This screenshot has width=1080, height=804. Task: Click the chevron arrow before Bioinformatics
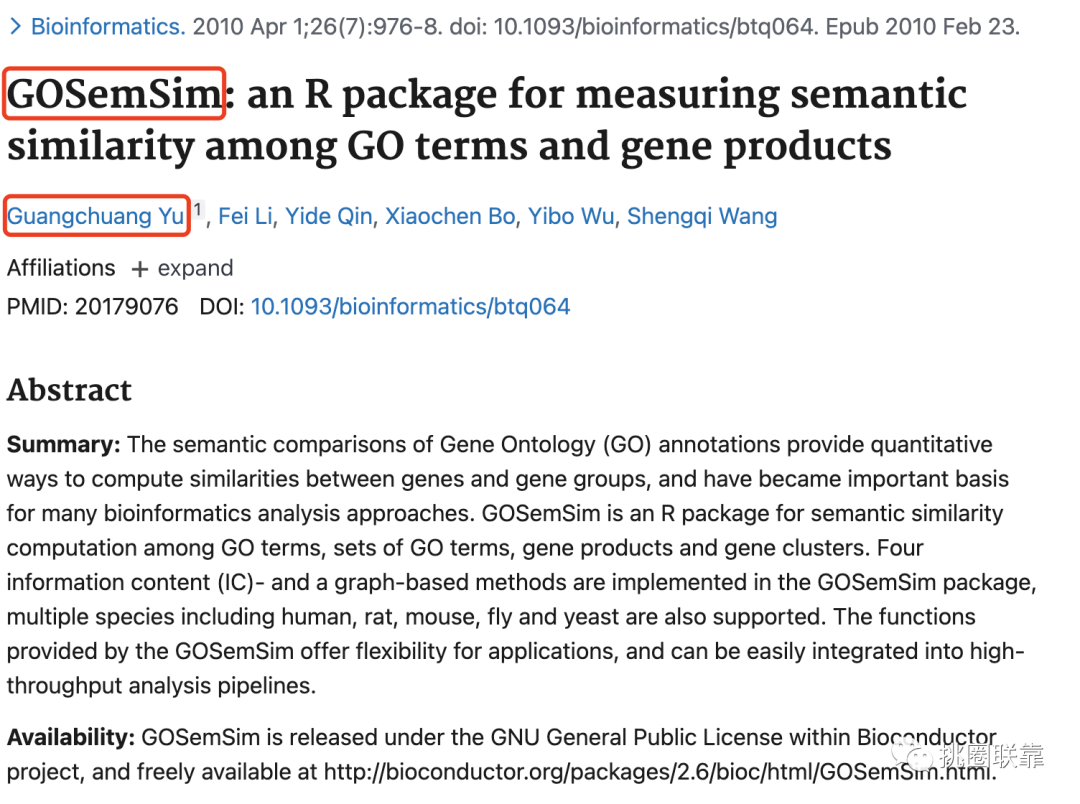[x=15, y=26]
